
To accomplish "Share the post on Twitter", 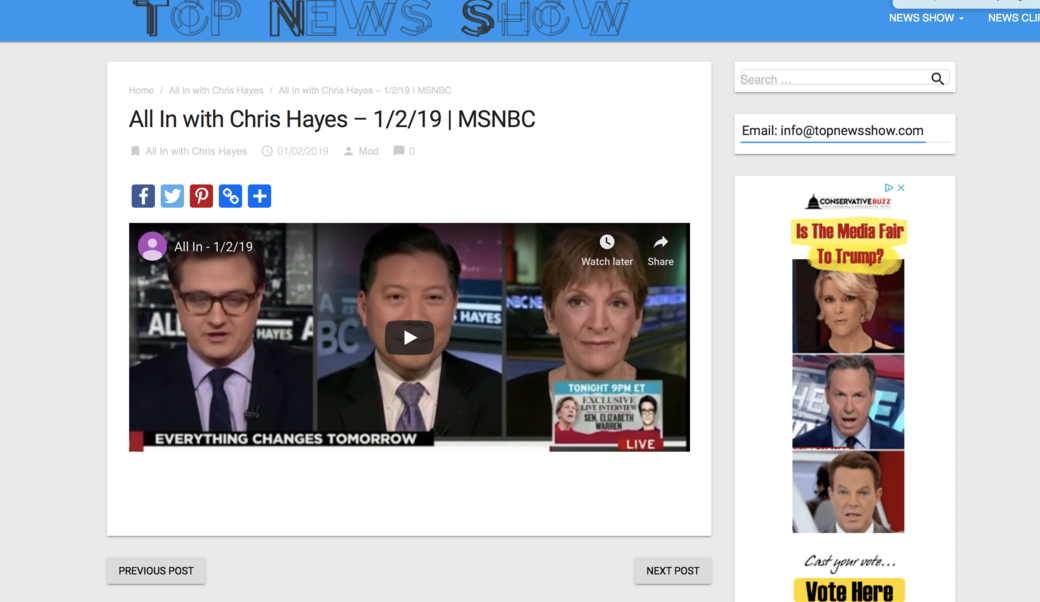I will tap(172, 196).
